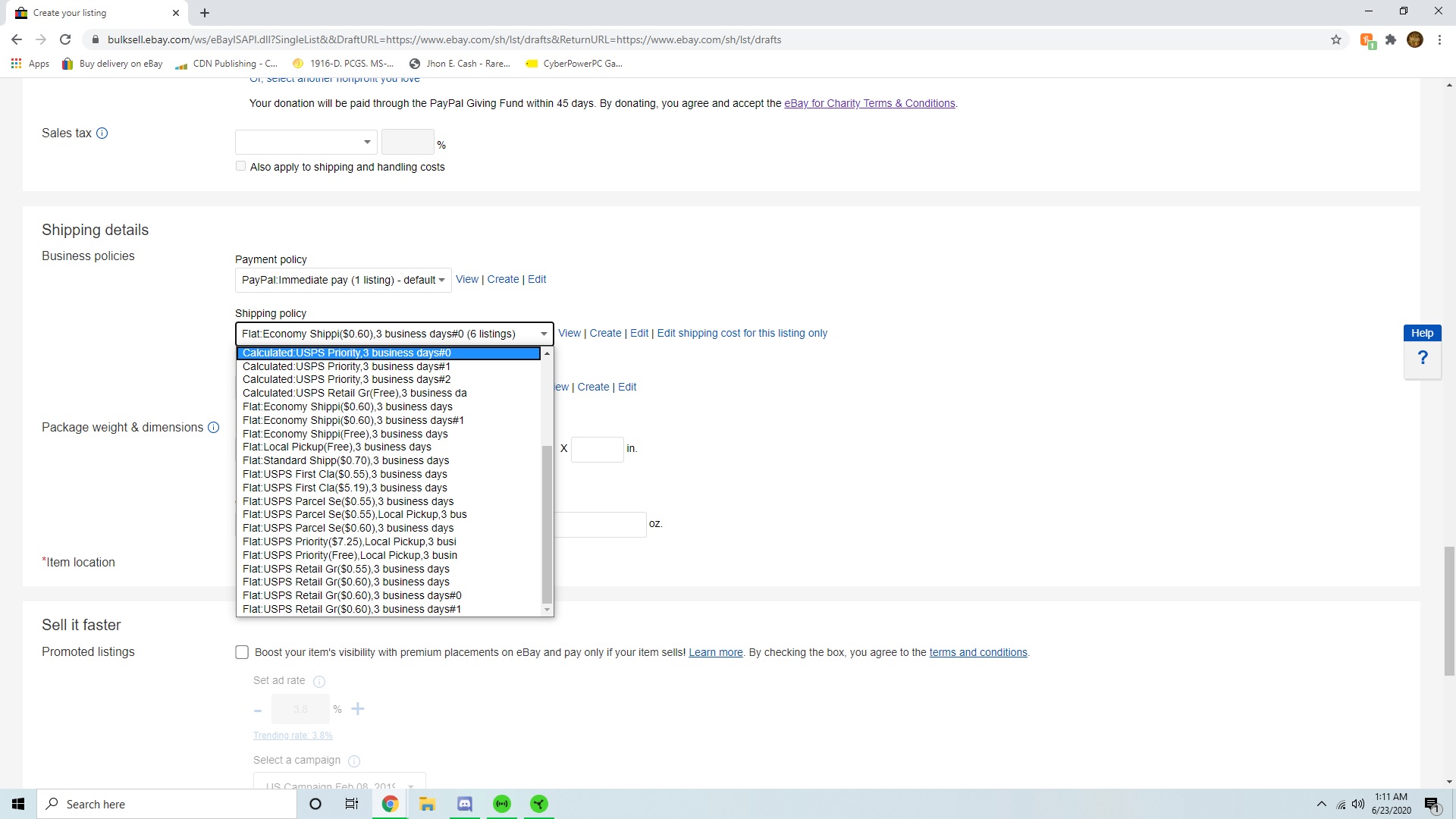Open the Windows Start menu
Viewport: 1456px width, 819px height.
tap(18, 804)
